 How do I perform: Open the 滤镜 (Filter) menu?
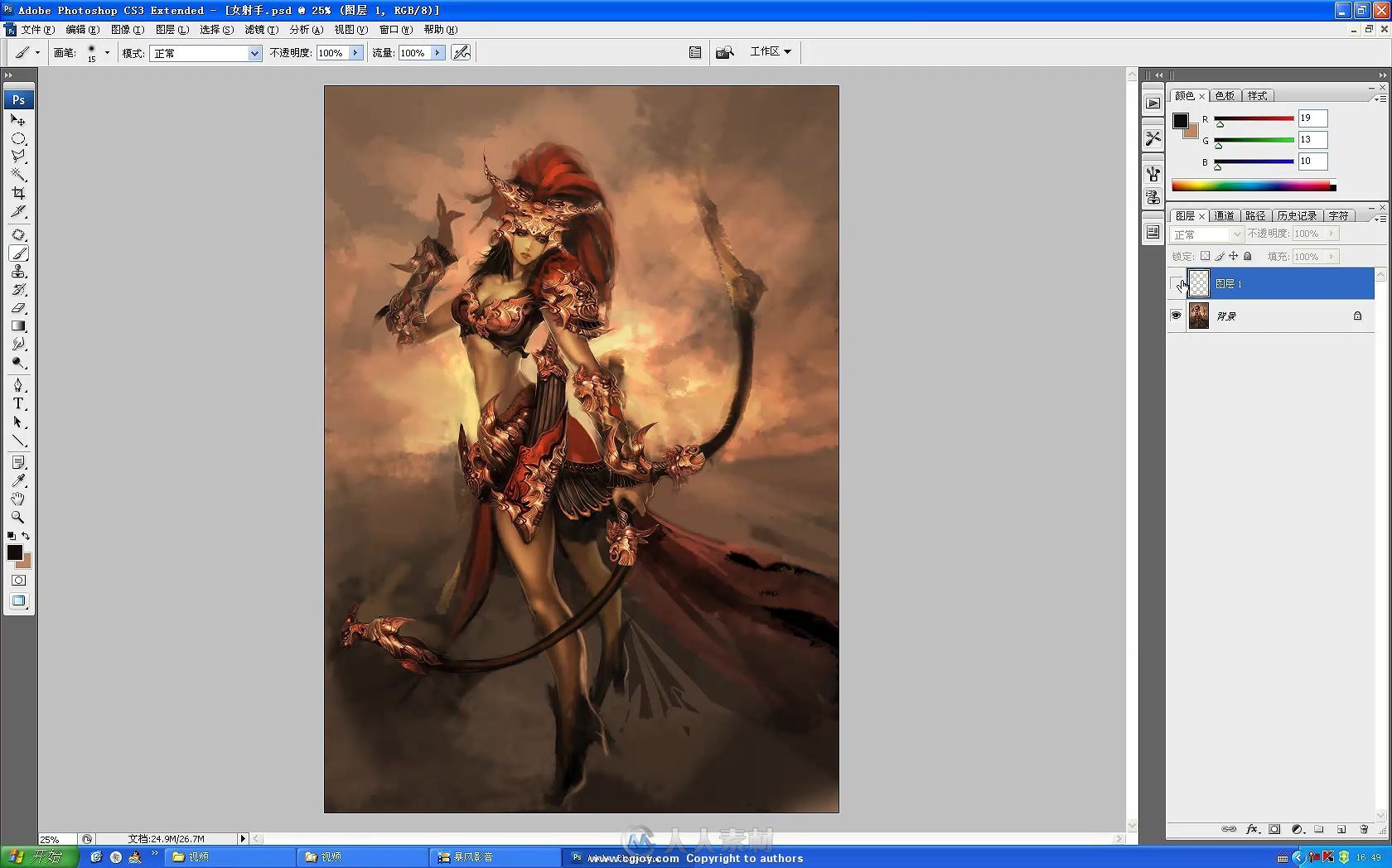coord(261,29)
